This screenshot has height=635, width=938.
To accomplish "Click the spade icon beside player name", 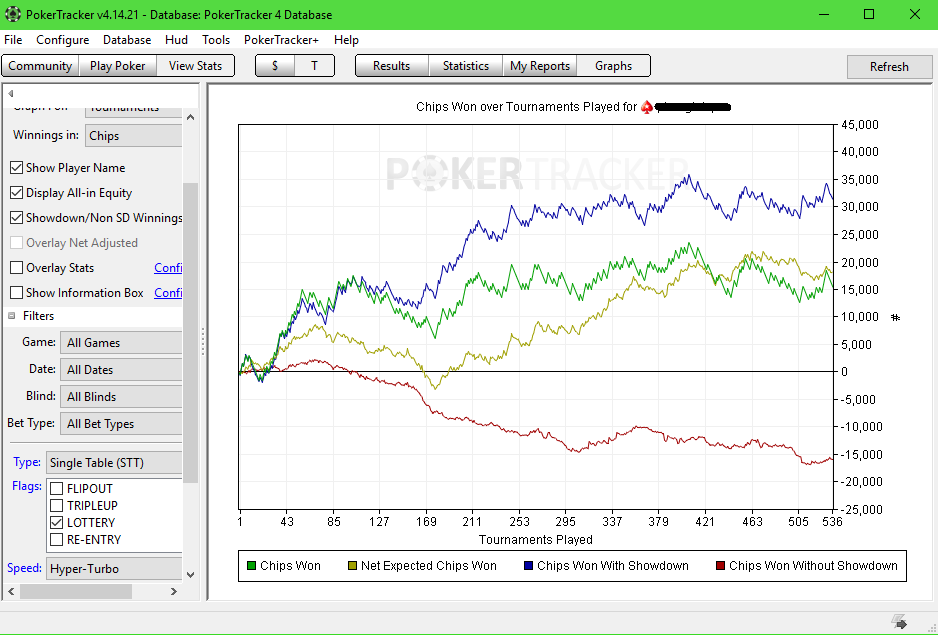I will (x=647, y=107).
